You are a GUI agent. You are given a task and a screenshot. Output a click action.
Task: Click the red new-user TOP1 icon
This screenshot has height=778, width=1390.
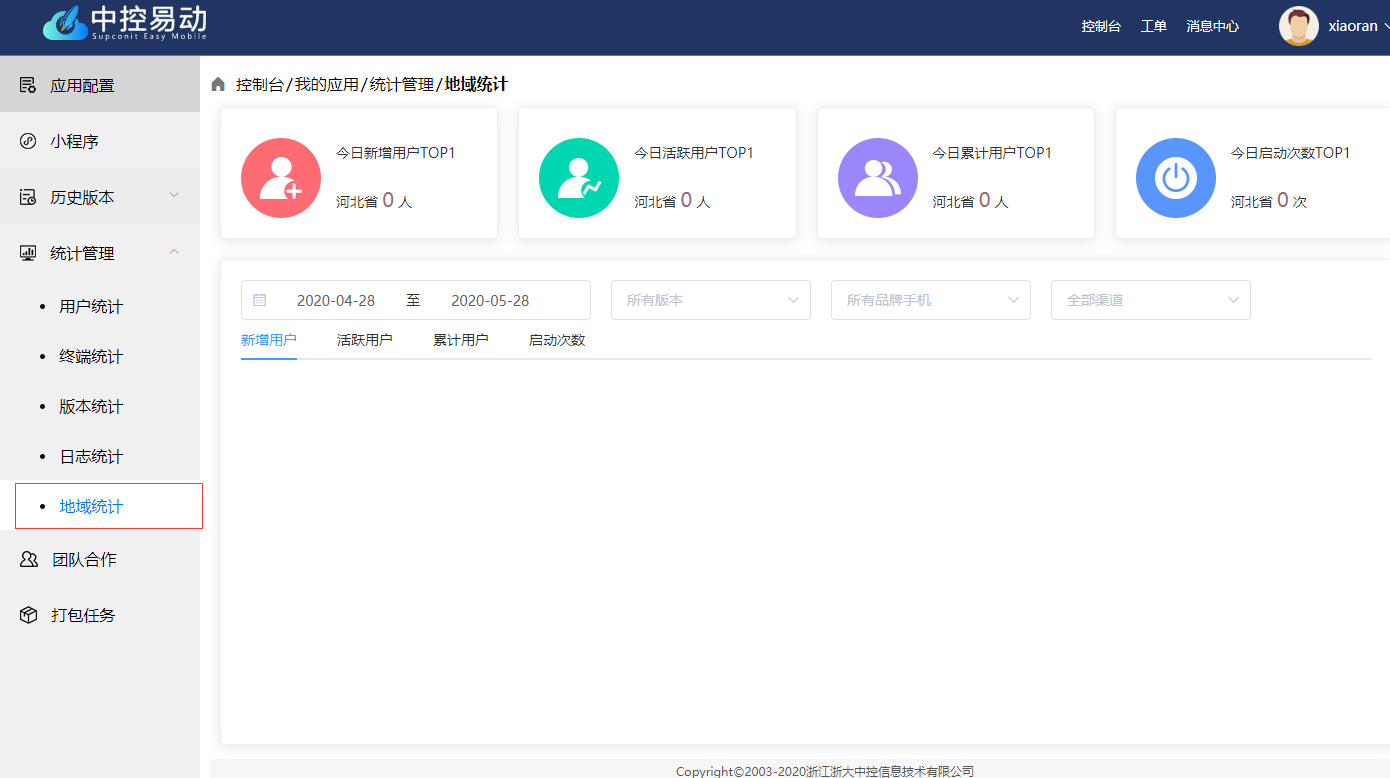coord(281,178)
